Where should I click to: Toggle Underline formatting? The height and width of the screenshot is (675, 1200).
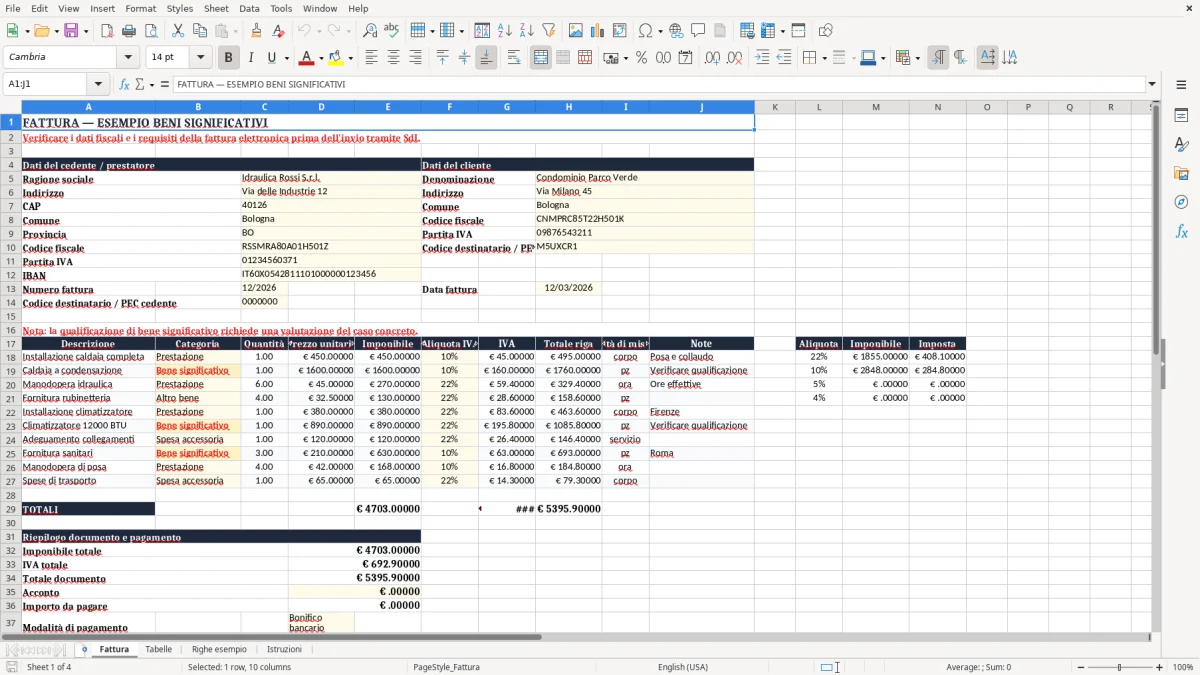[x=272, y=58]
